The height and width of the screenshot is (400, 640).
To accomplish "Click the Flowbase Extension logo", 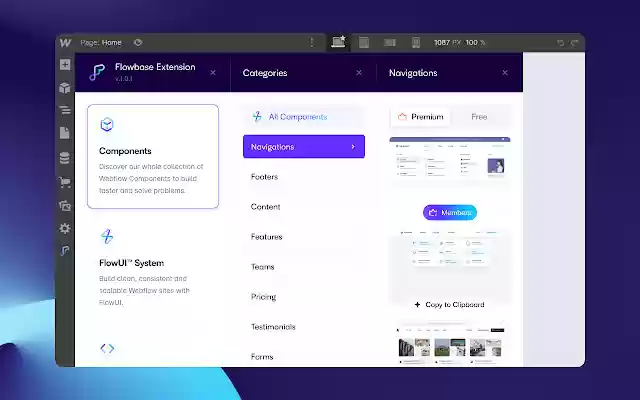I will point(97,72).
